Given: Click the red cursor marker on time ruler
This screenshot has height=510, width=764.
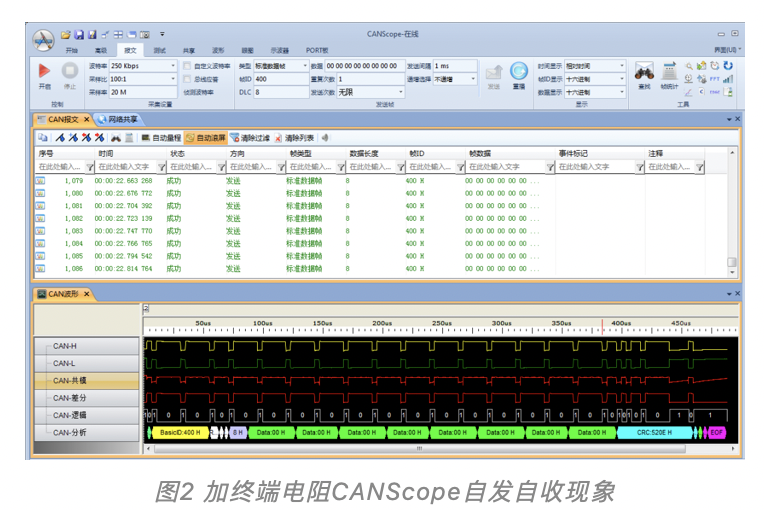Looking at the screenshot, I should [x=602, y=326].
